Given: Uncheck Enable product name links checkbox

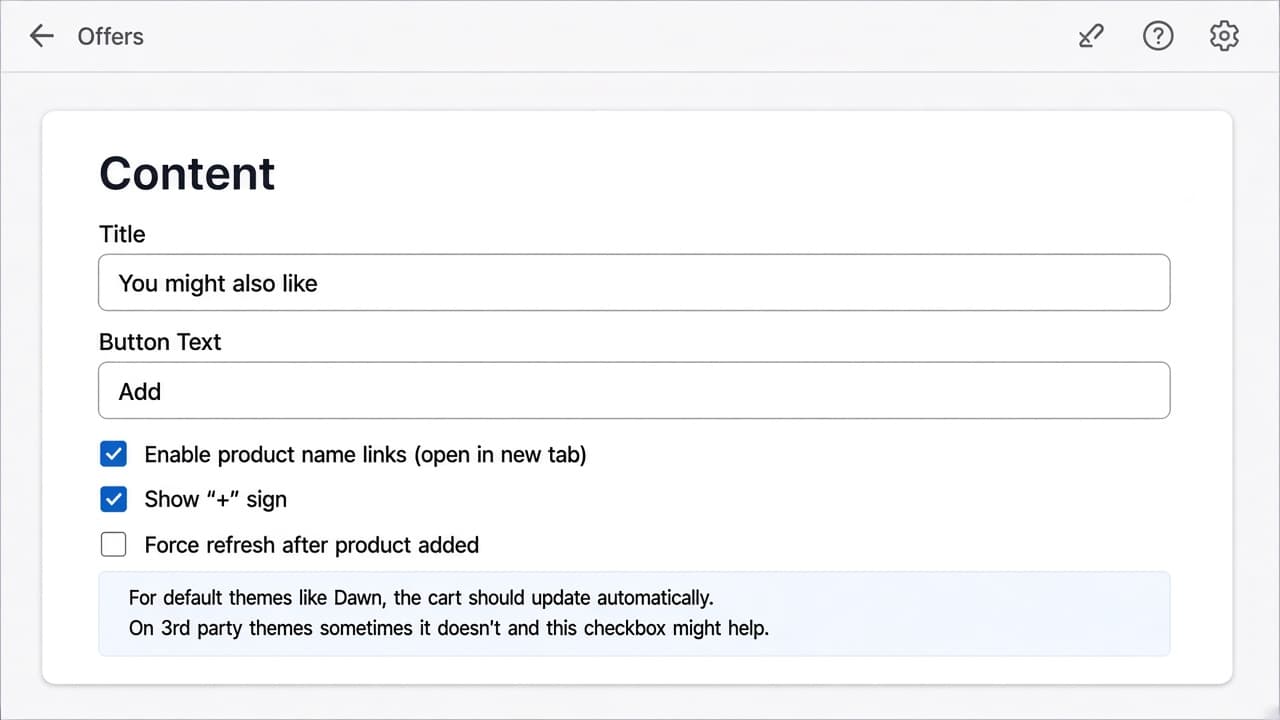Looking at the screenshot, I should pos(114,454).
